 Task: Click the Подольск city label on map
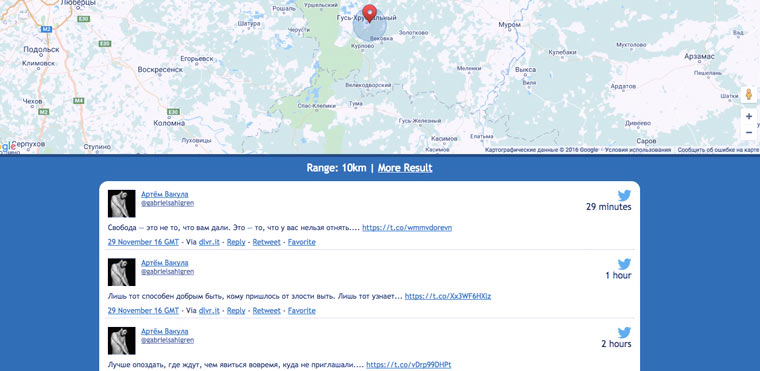click(x=41, y=49)
